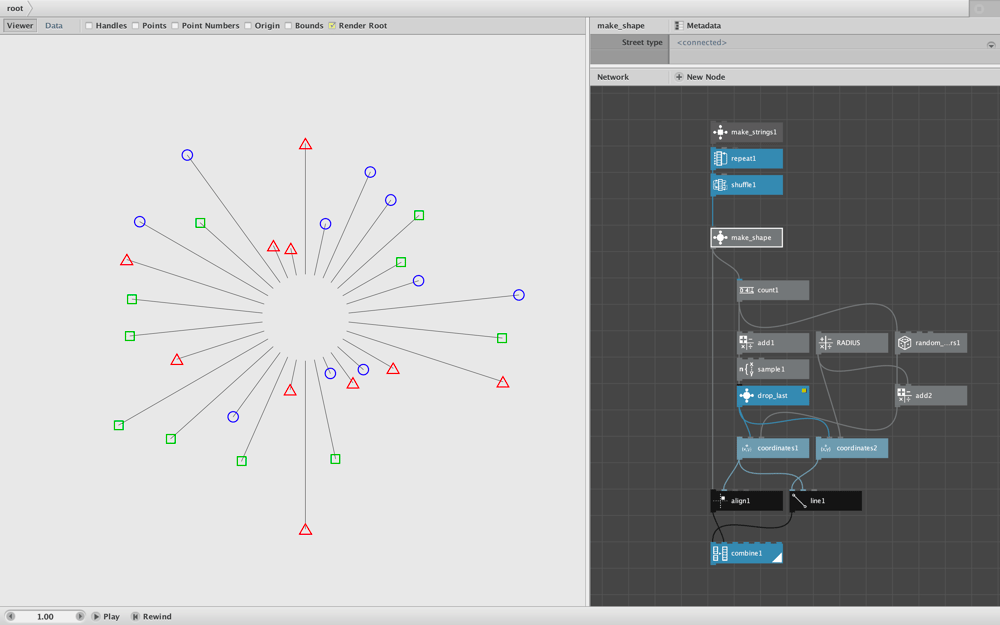Image resolution: width=1000 pixels, height=625 pixels.
Task: Click the drop_last node icon
Action: [x=746, y=395]
